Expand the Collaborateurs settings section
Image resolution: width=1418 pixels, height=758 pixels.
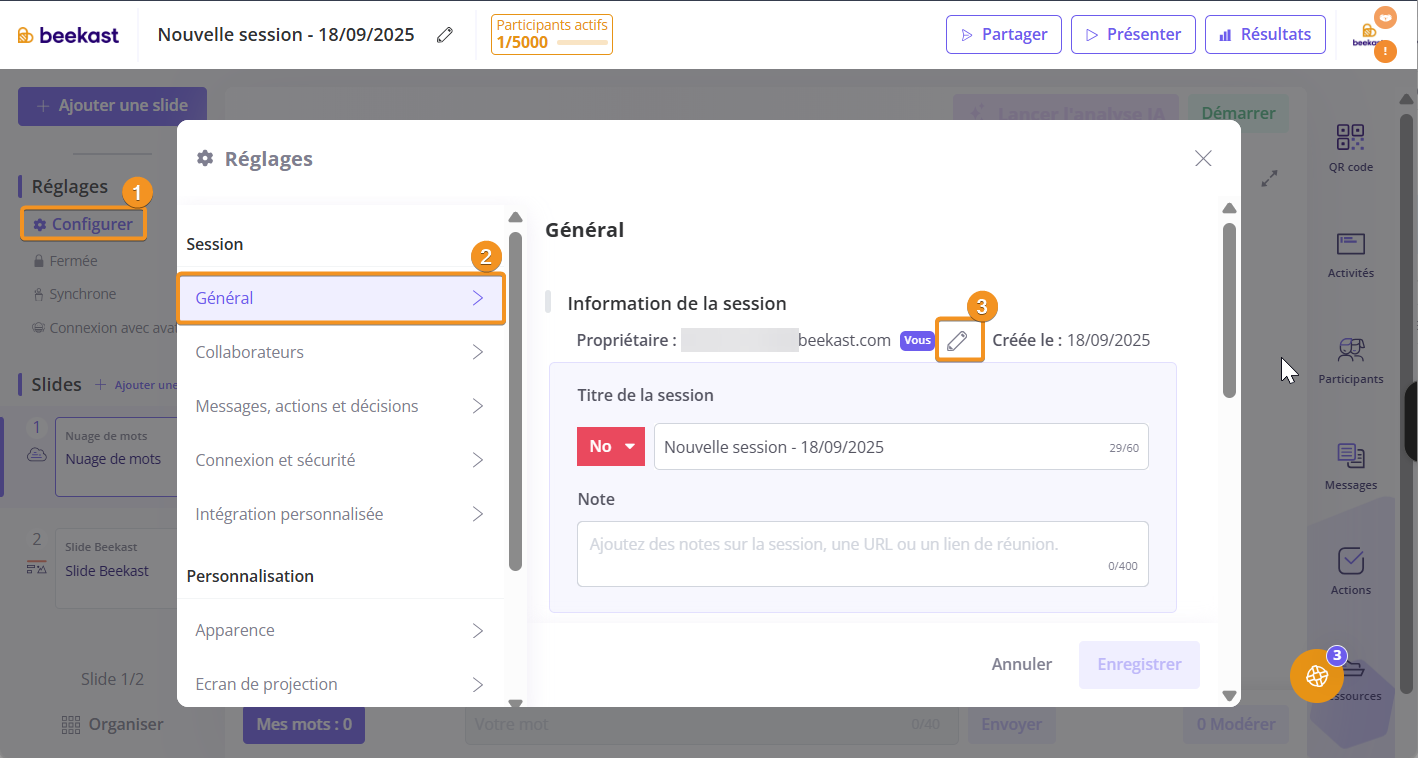[340, 352]
